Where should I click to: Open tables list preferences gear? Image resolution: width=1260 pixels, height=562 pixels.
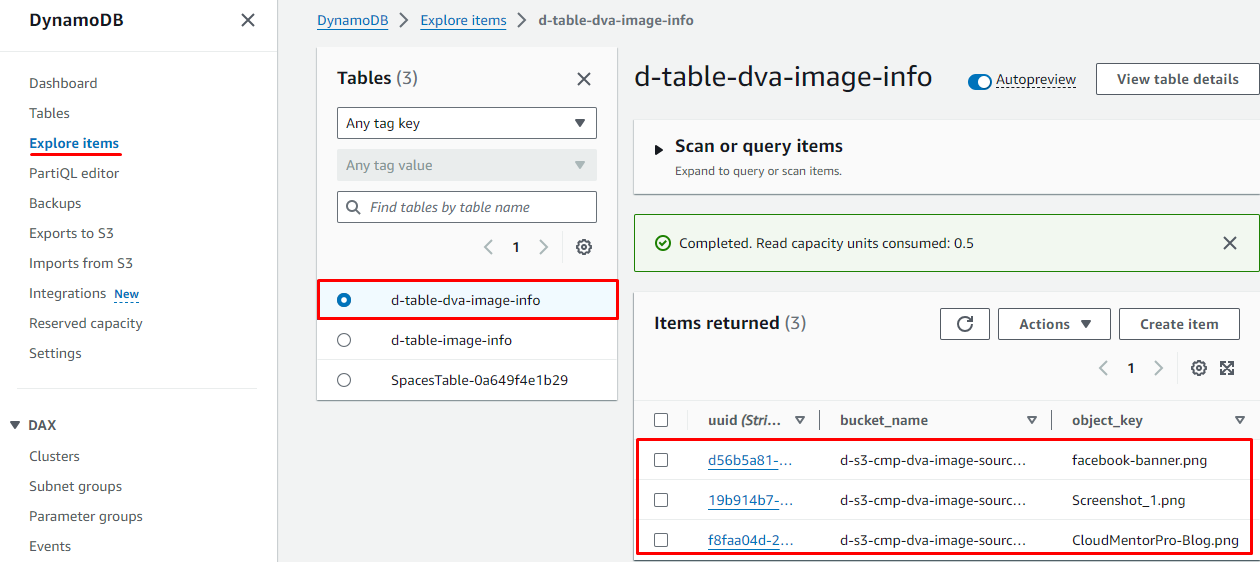584,247
